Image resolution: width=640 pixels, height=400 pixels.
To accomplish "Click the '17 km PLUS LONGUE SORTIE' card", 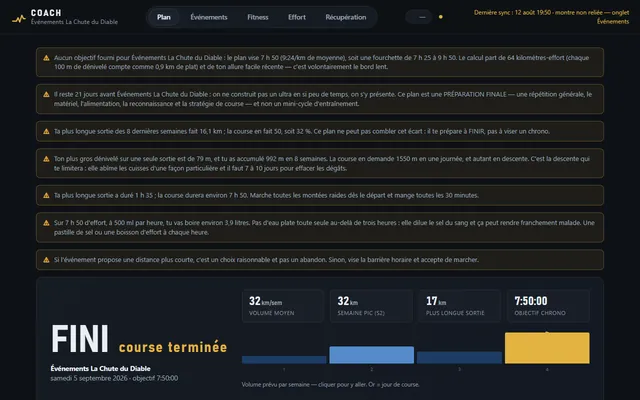I will point(460,306).
